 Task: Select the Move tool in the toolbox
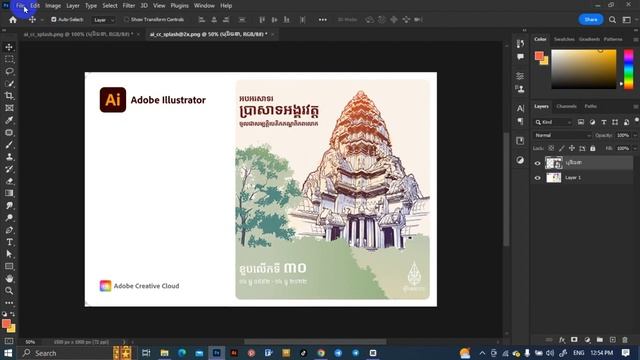click(9, 47)
